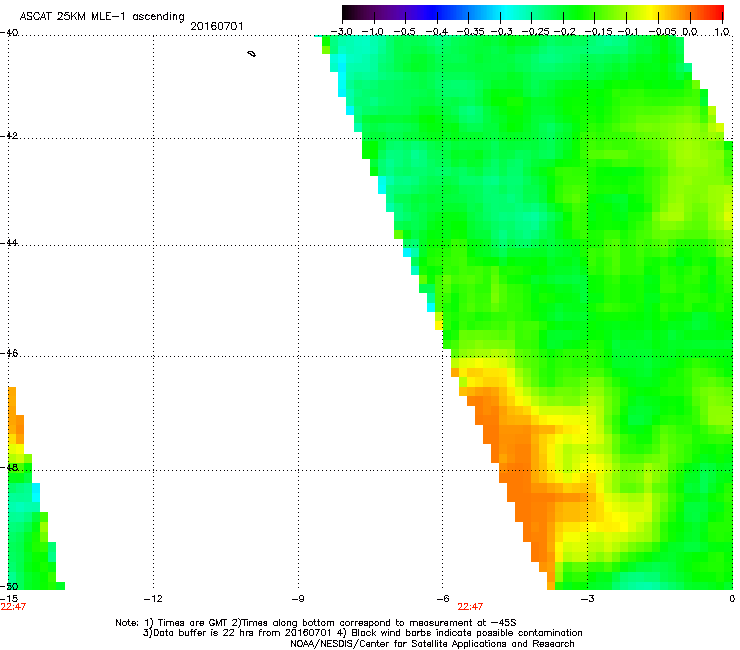Click the title "ASCAT 25KM MLE-1 ascending"
This screenshot has height=650, width=740.
click(102, 17)
